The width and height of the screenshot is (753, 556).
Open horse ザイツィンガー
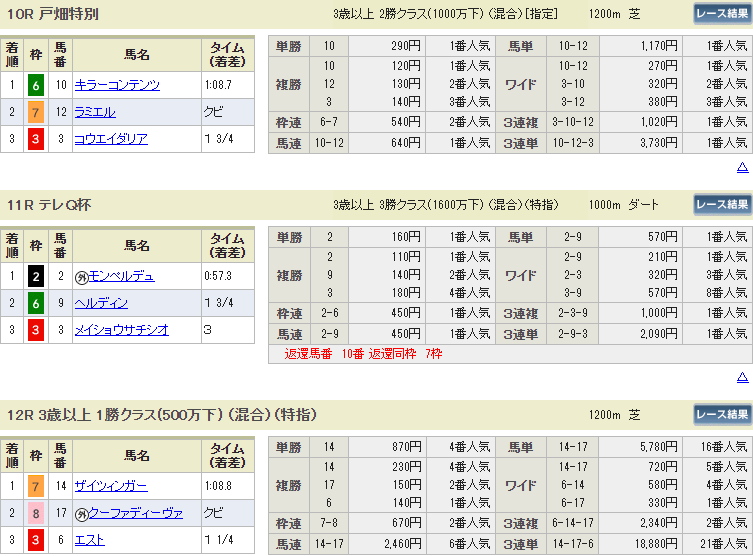click(x=111, y=486)
